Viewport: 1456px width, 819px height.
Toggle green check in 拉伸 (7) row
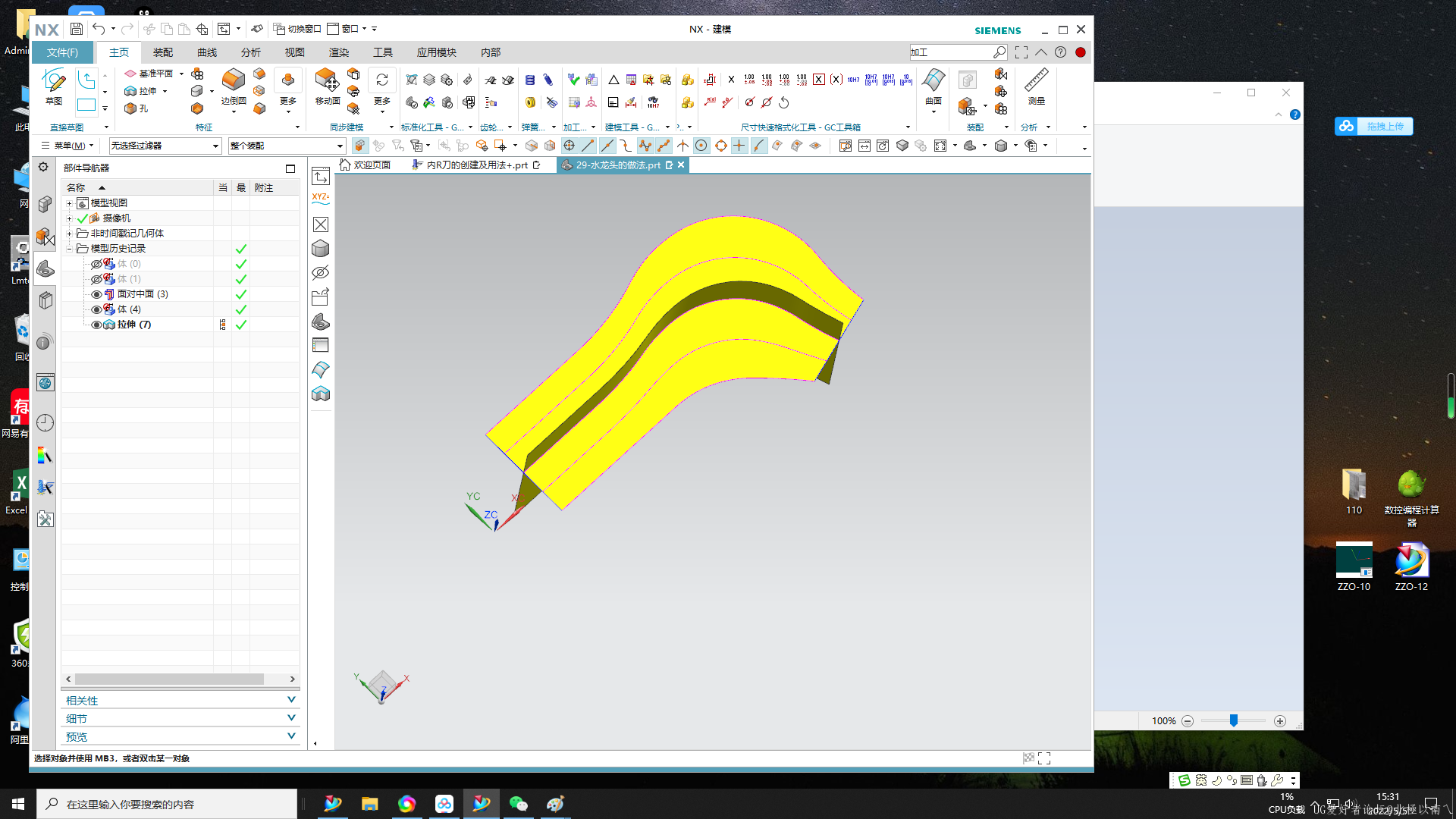point(241,325)
